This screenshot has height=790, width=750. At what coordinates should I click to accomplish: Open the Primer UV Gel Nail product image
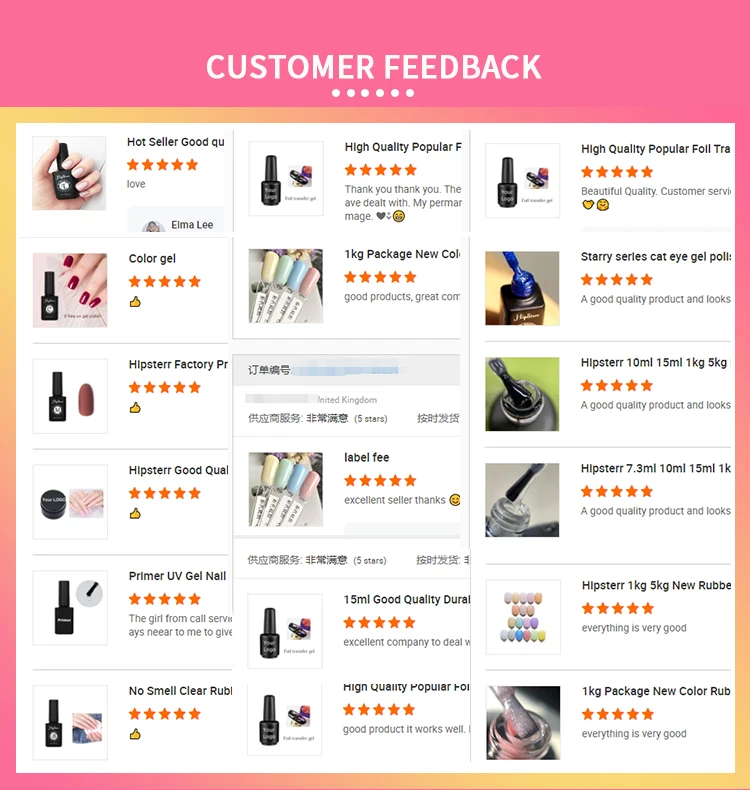pyautogui.click(x=70, y=608)
